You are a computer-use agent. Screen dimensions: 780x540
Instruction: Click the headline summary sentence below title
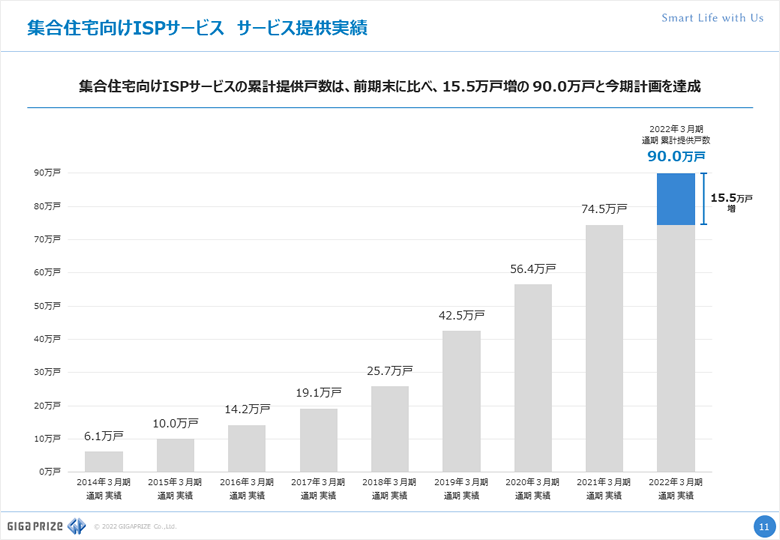[390, 87]
